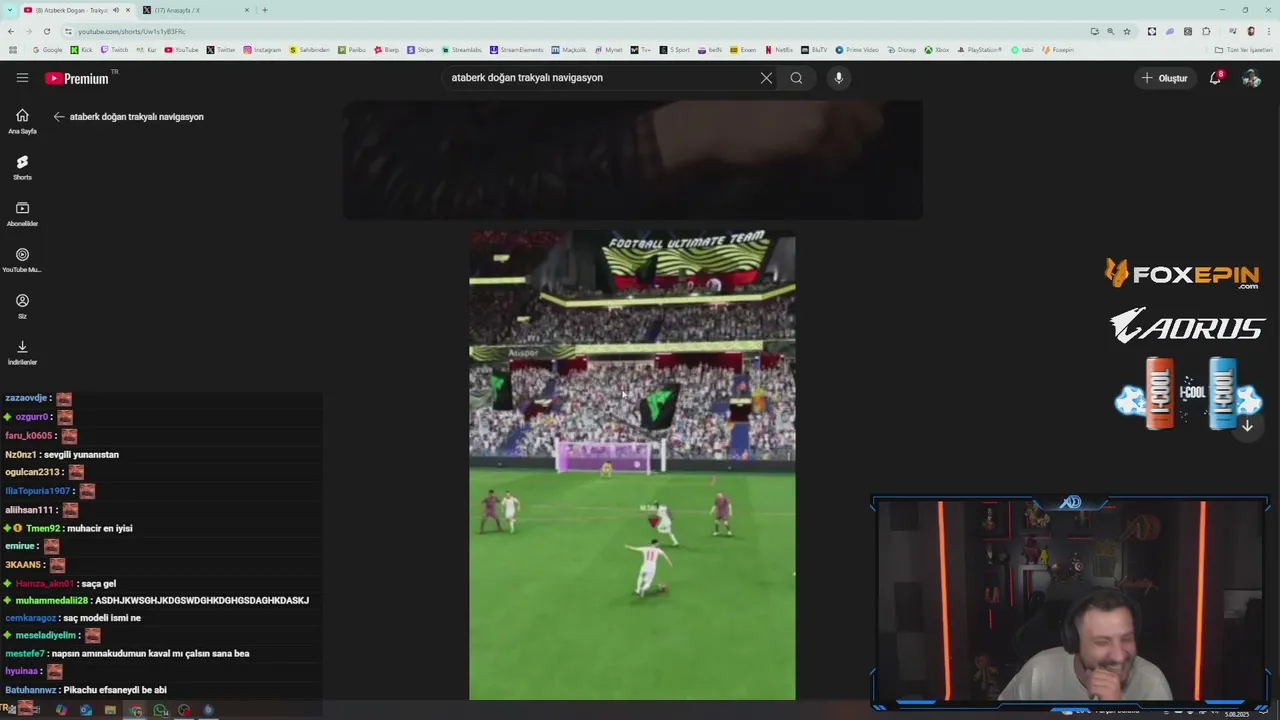Click chat message 'saç modeli ismi ne'
Screen dimensions: 1280x720
(x=102, y=618)
